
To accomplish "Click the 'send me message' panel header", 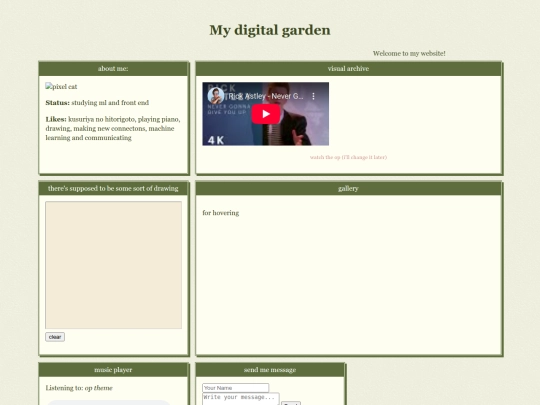I will pyautogui.click(x=270, y=370).
